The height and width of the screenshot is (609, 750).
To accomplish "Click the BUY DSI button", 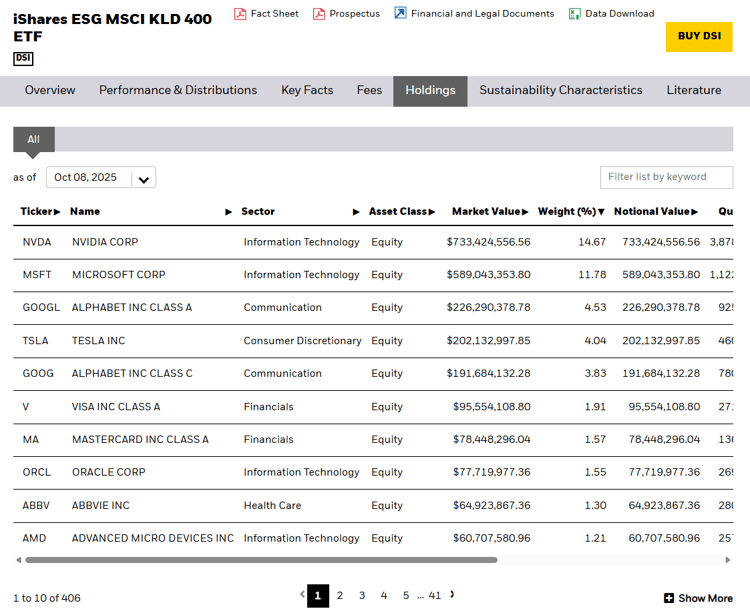I will point(699,36).
